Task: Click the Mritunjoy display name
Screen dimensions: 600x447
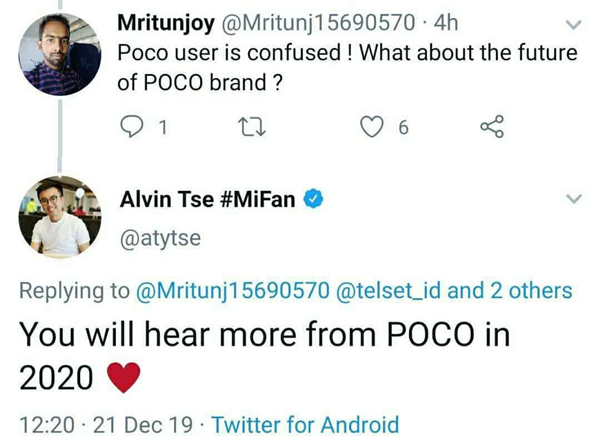Action: (166, 24)
